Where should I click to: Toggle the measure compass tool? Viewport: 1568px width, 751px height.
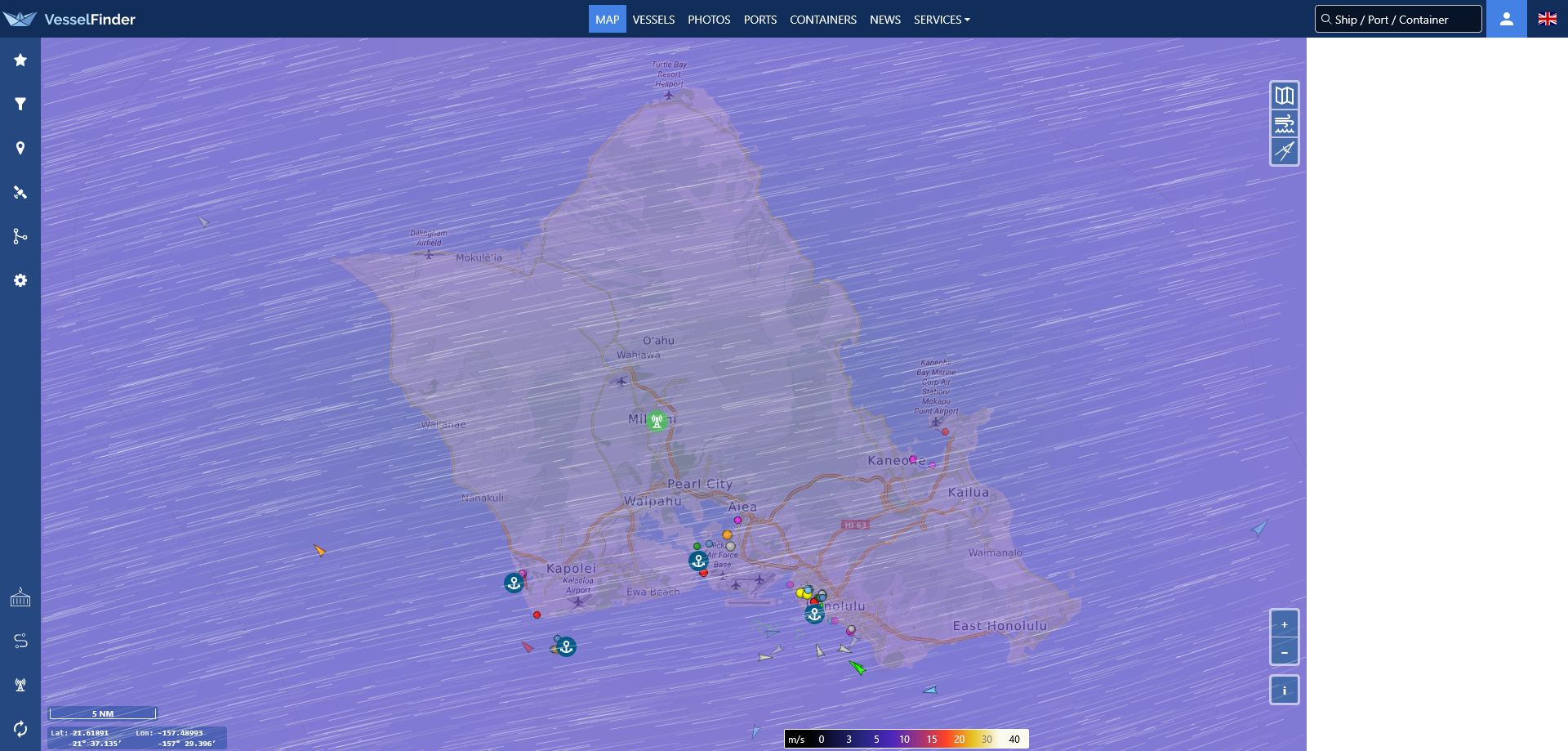tap(1285, 151)
